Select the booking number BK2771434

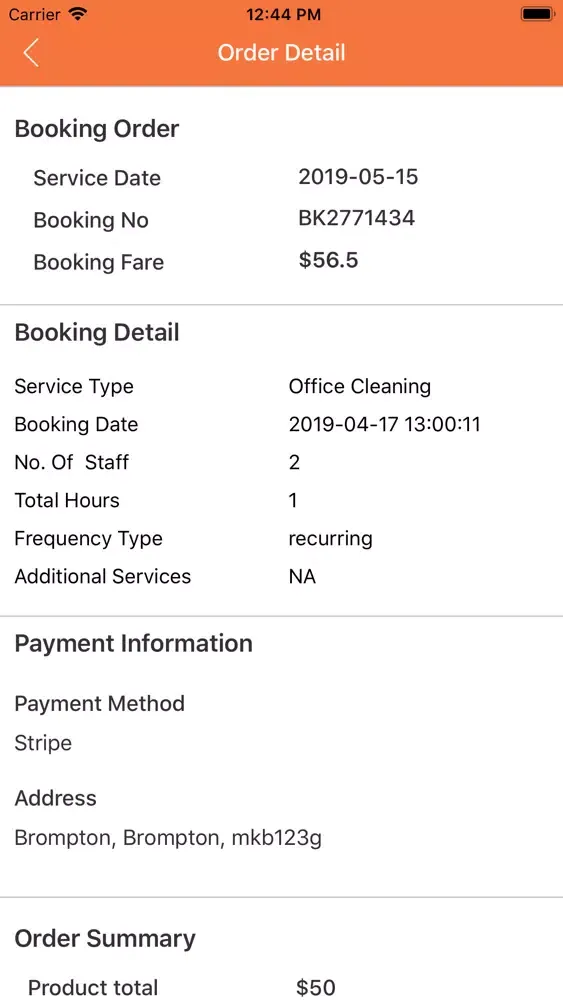point(356,218)
